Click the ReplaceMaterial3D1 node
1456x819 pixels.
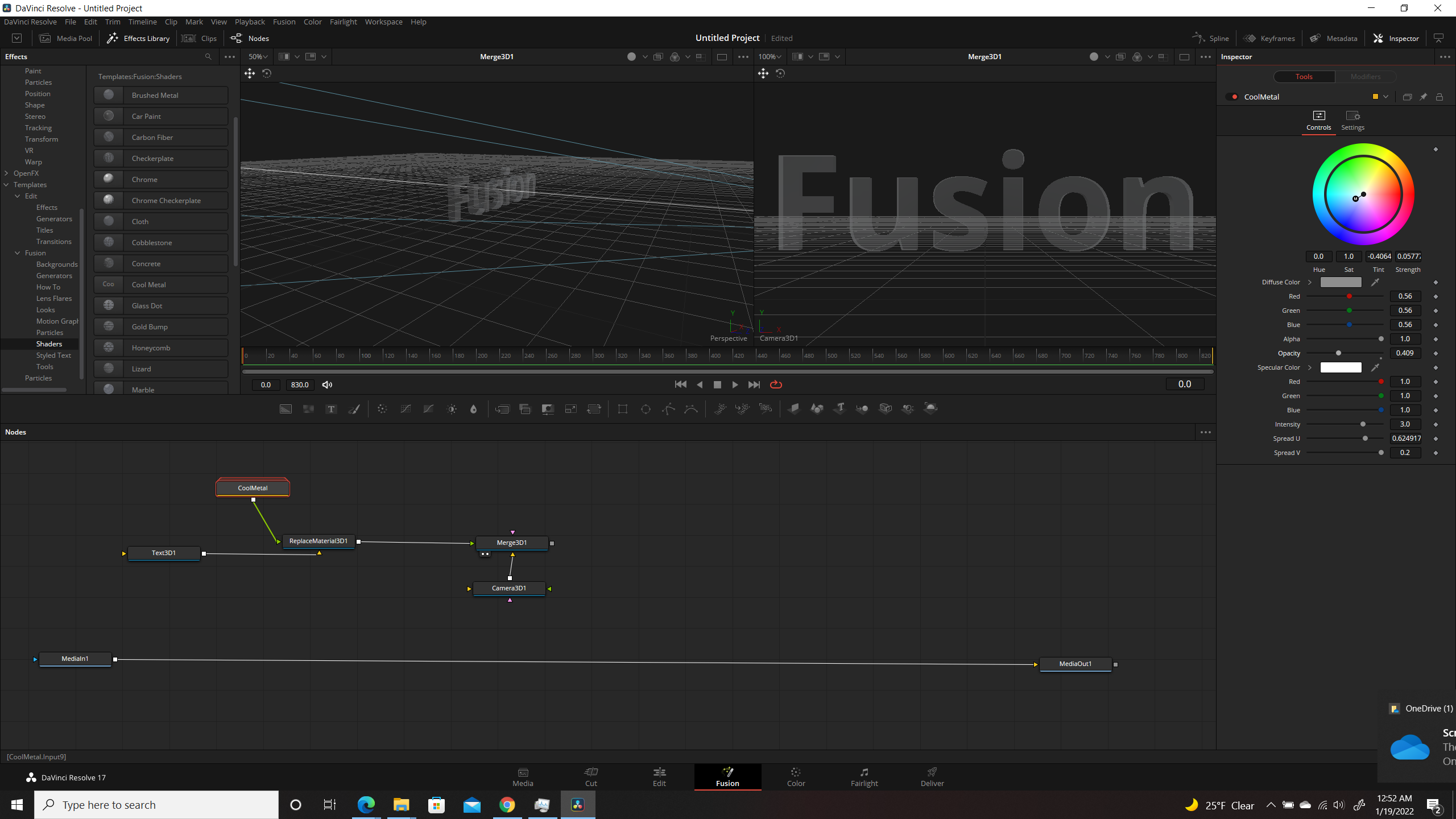tap(318, 541)
